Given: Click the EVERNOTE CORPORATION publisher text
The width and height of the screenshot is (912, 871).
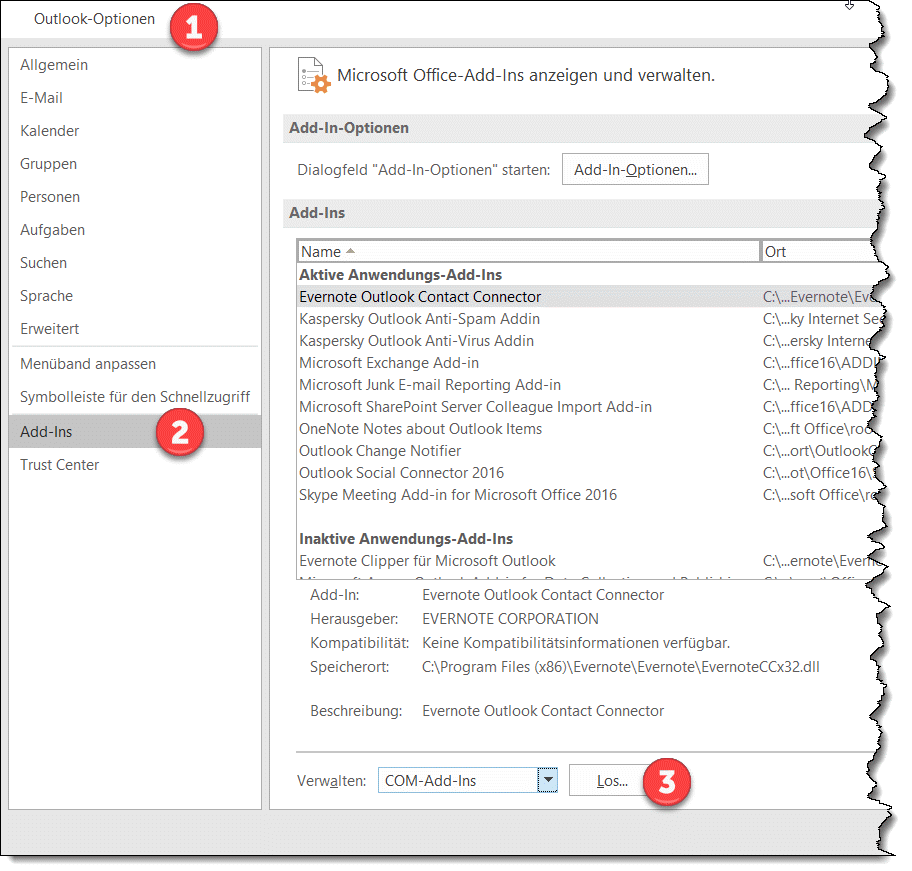Looking at the screenshot, I should pyautogui.click(x=510, y=619).
